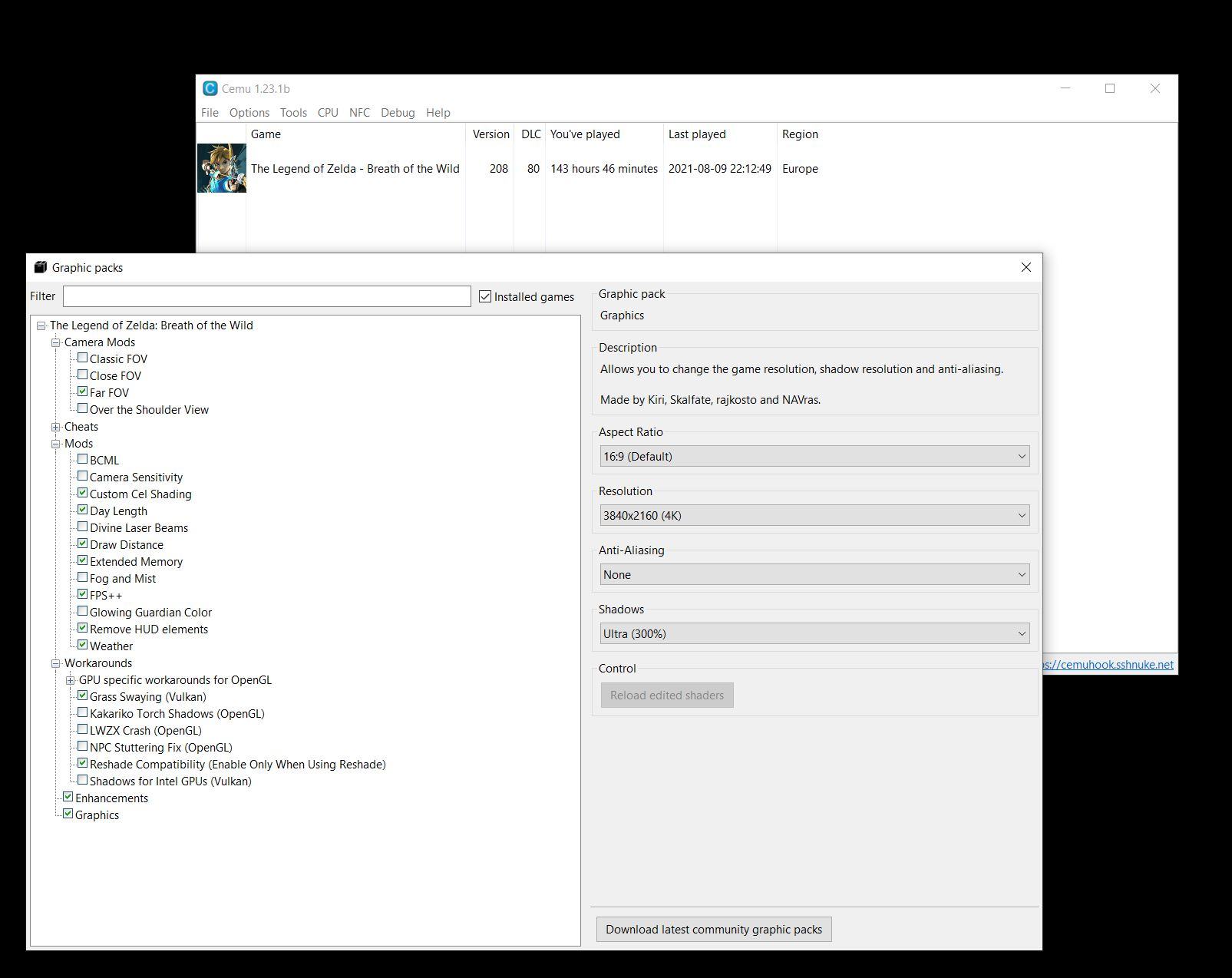The width and height of the screenshot is (1232, 978).
Task: Minimize the Cemu main window
Action: point(1065,88)
